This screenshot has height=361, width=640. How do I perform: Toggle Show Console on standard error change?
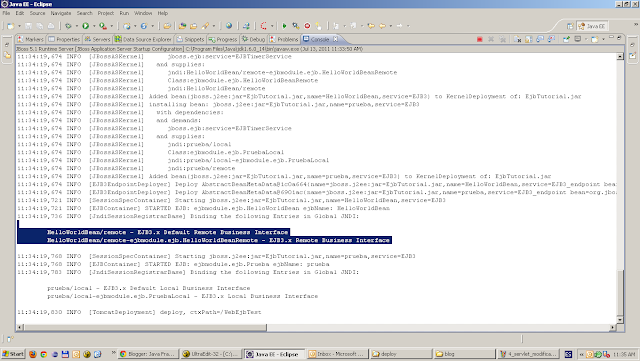pyautogui.click(x=551, y=39)
